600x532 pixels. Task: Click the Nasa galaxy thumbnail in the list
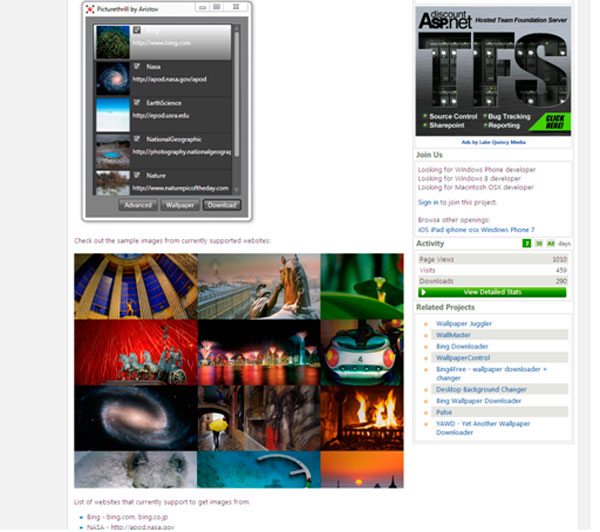[112, 77]
